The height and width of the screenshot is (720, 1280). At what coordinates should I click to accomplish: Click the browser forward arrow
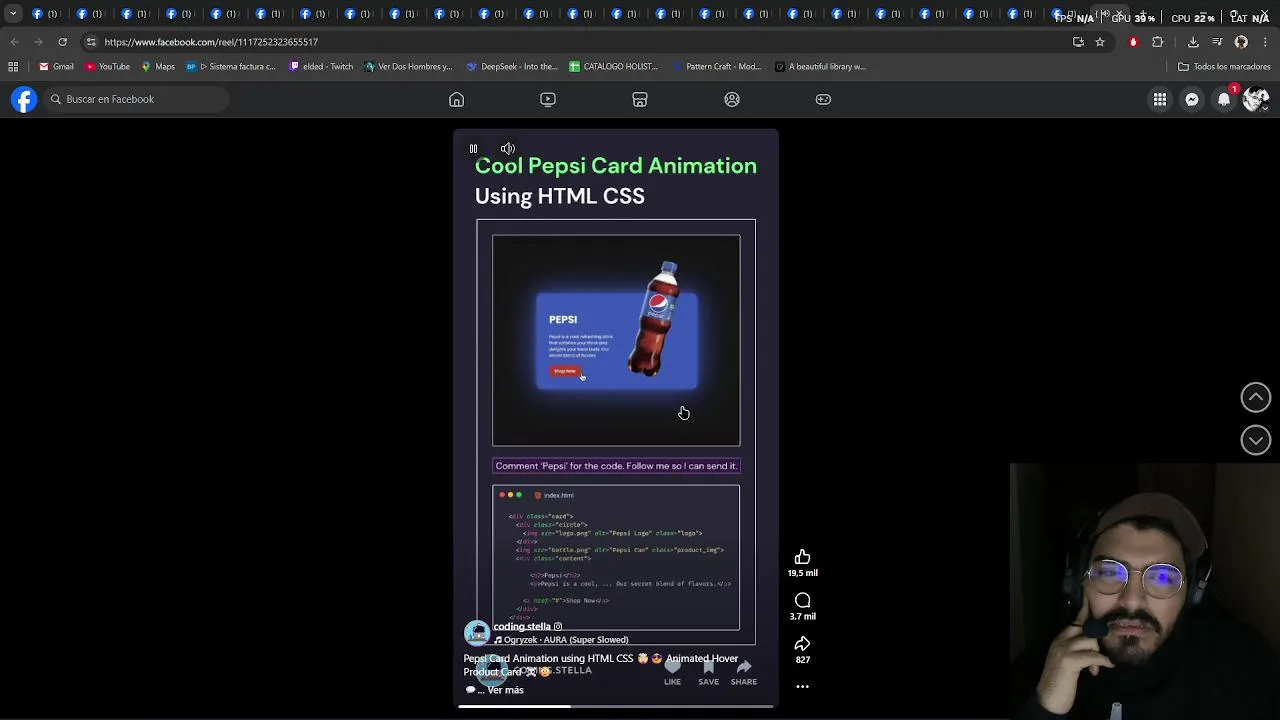(x=38, y=42)
